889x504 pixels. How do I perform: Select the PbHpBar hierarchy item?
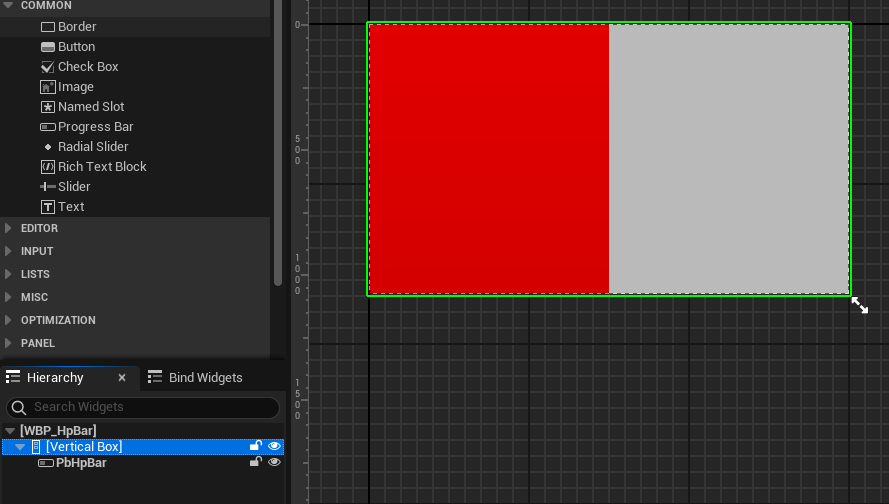click(x=143, y=463)
